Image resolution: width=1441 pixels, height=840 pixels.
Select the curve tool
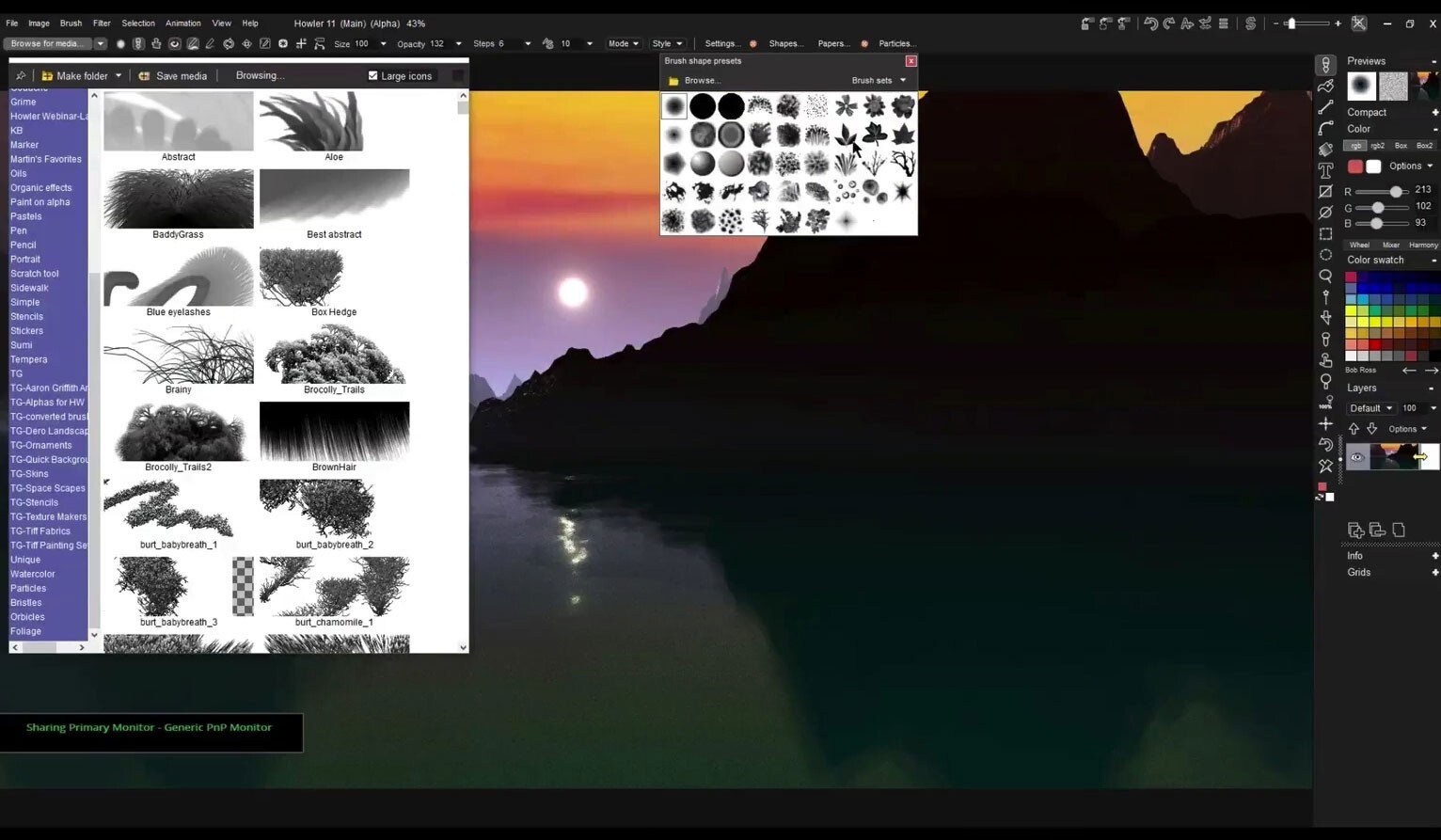(x=1325, y=128)
